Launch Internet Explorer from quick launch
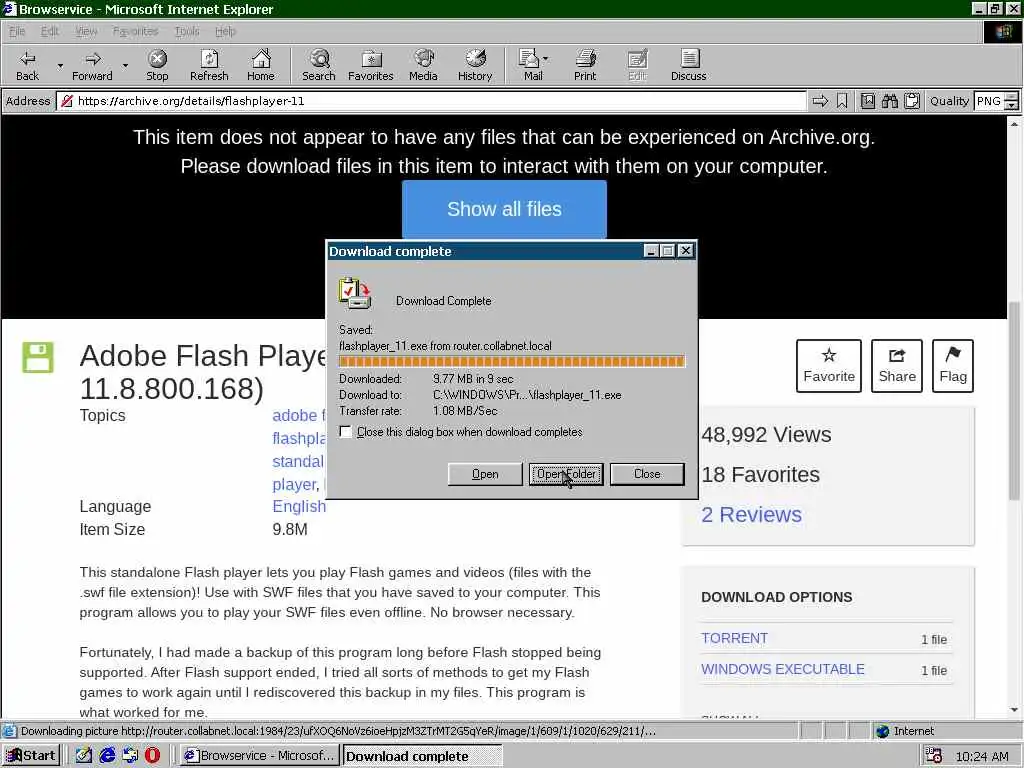 tap(107, 756)
